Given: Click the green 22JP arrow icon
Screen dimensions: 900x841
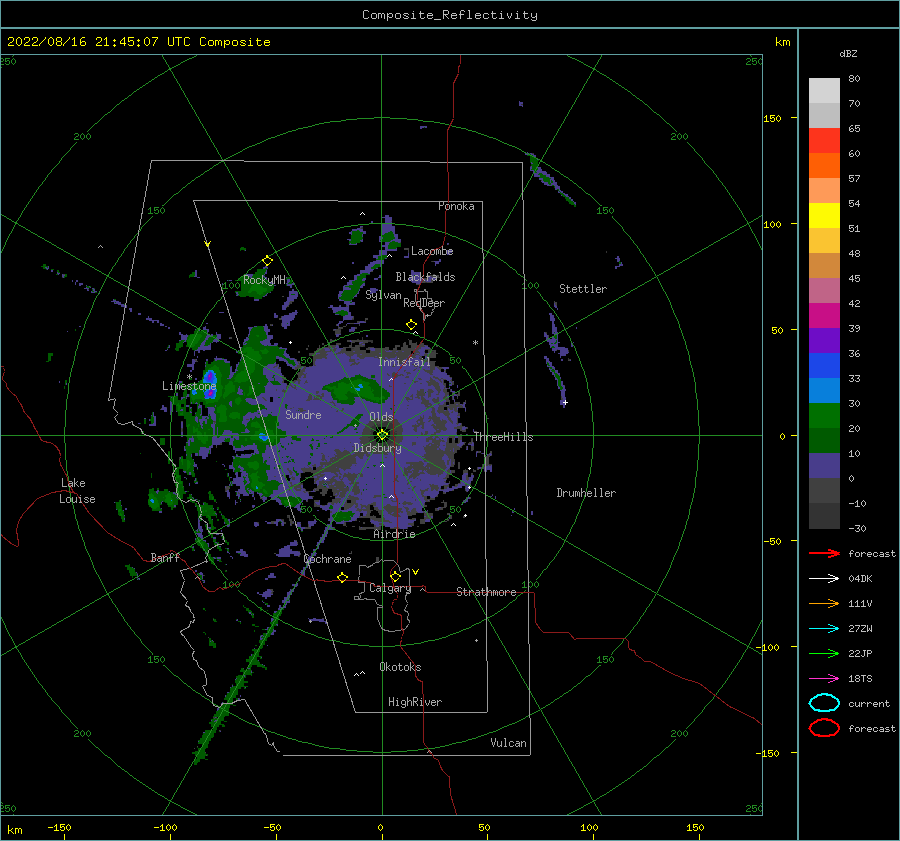Looking at the screenshot, I should point(824,653).
